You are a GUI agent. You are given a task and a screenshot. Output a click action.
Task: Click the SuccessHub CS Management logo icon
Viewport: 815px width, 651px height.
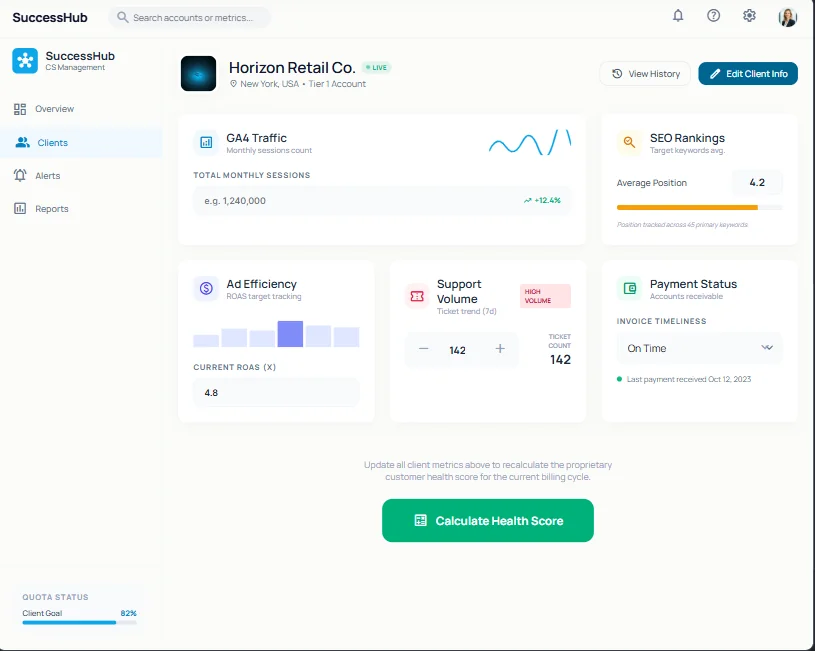(25, 61)
